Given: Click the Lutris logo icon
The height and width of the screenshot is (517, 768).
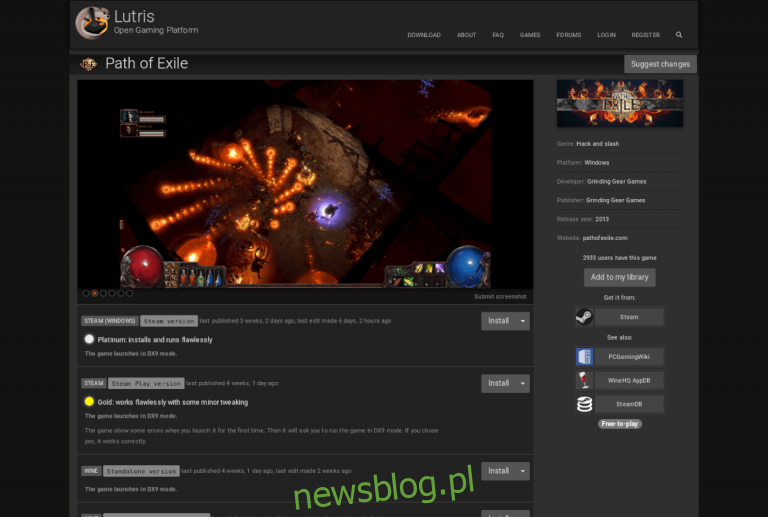Looking at the screenshot, I should [x=93, y=23].
